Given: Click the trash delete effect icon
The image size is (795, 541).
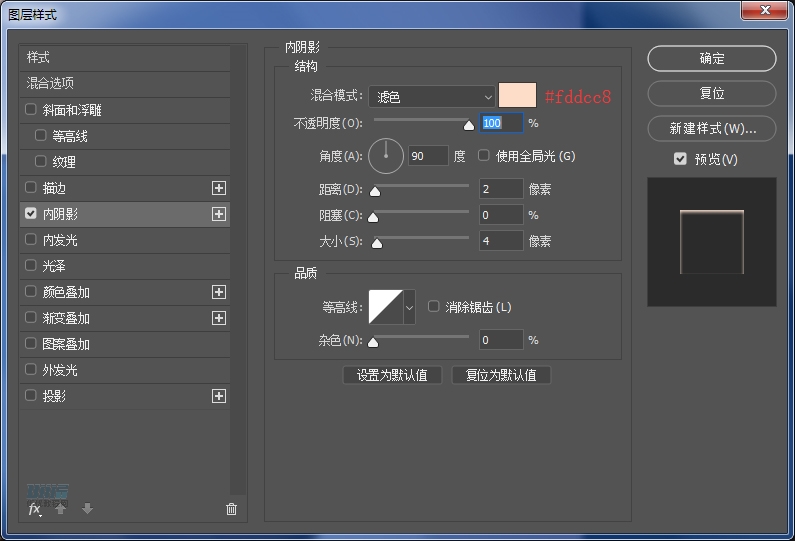Looking at the screenshot, I should pyautogui.click(x=232, y=509).
